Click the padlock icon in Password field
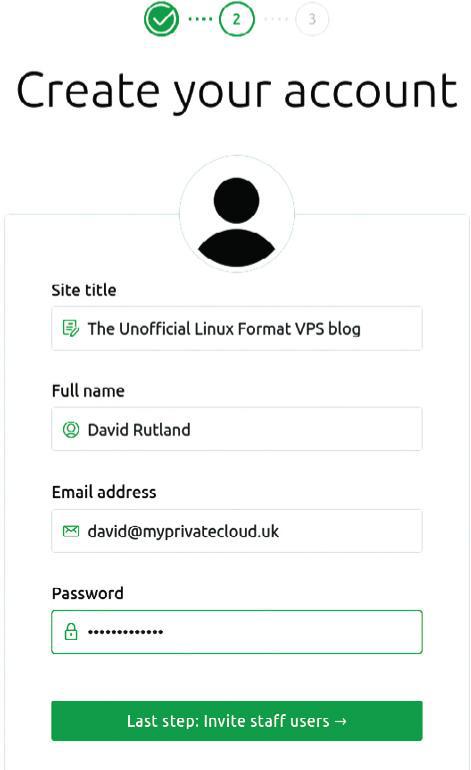471x770 pixels. [71, 632]
